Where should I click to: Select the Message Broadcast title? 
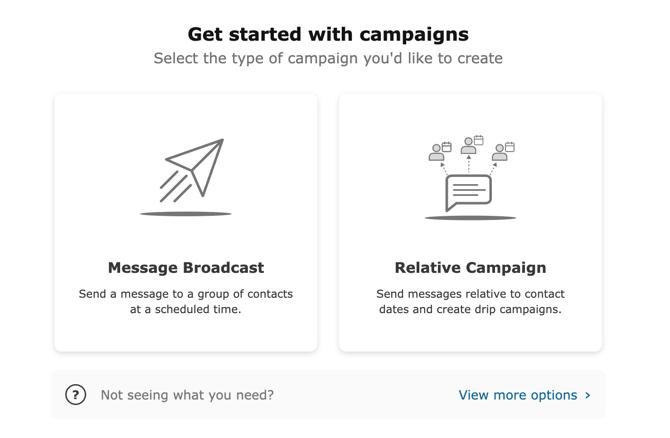(x=186, y=268)
